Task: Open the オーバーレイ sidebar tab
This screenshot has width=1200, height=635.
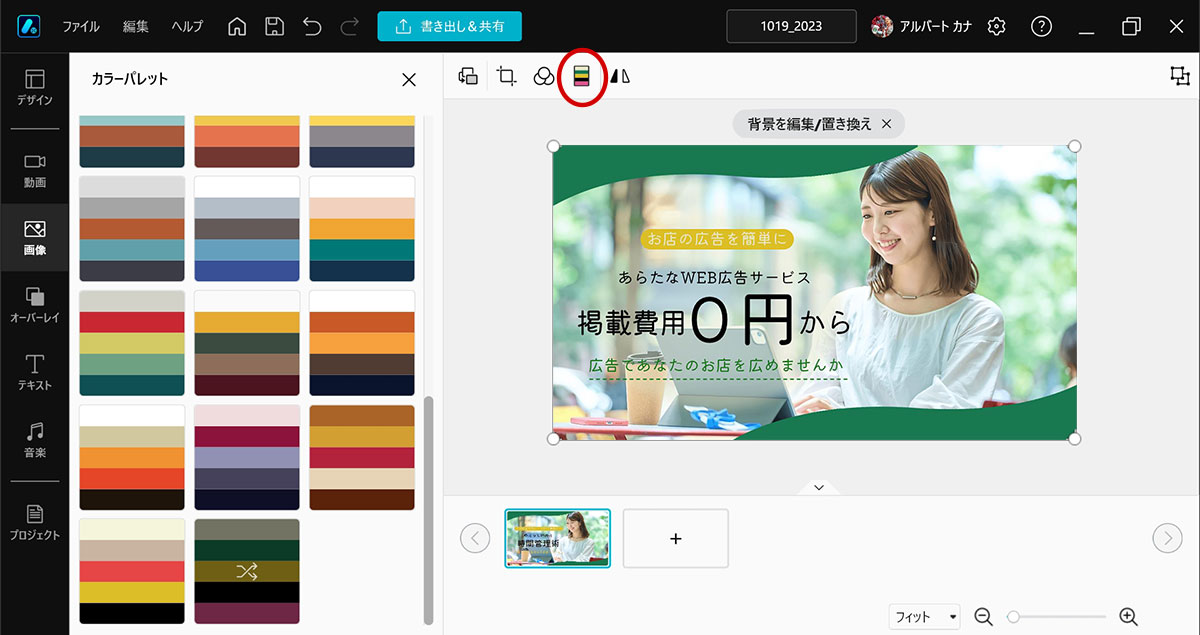Action: coord(35,305)
